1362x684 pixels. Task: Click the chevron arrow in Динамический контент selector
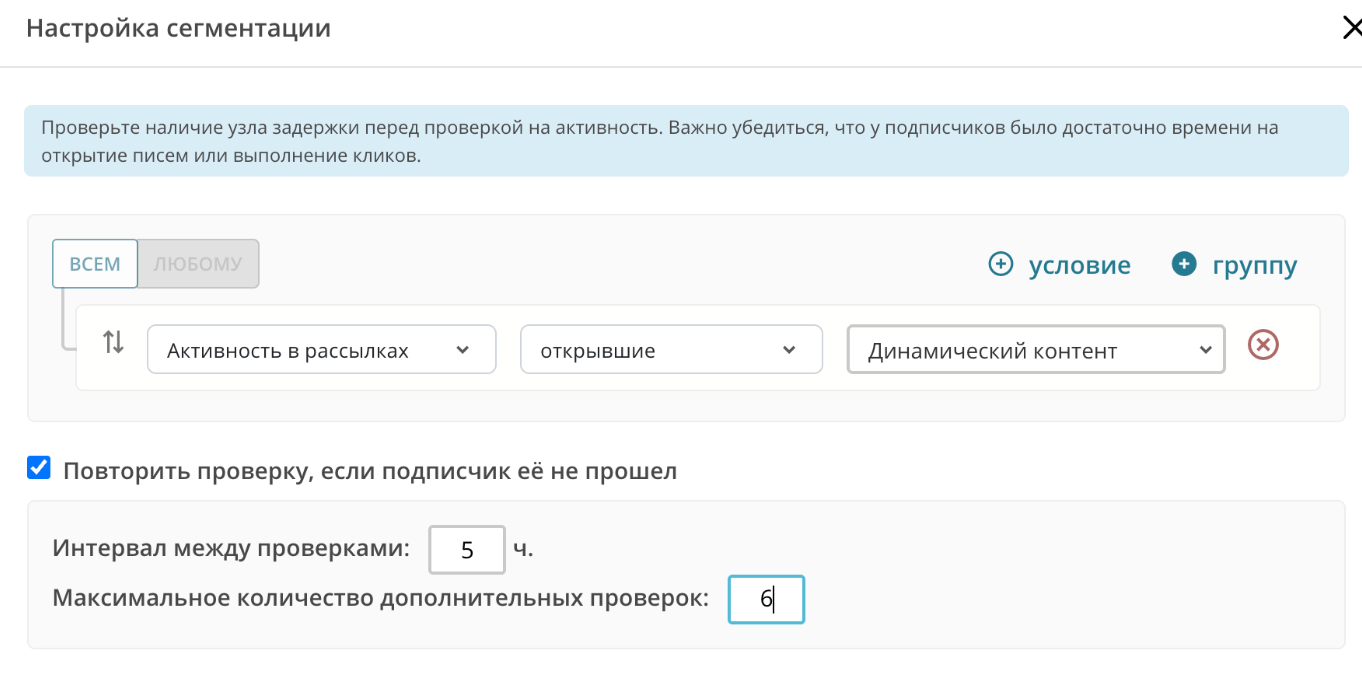point(1203,350)
